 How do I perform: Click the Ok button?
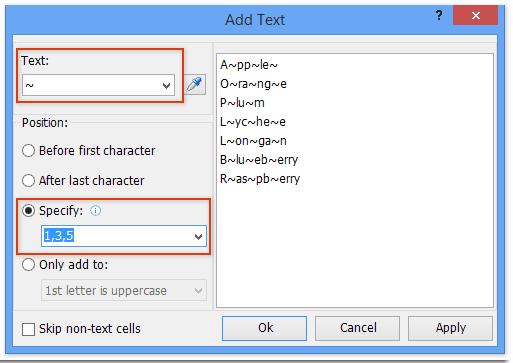point(265,328)
